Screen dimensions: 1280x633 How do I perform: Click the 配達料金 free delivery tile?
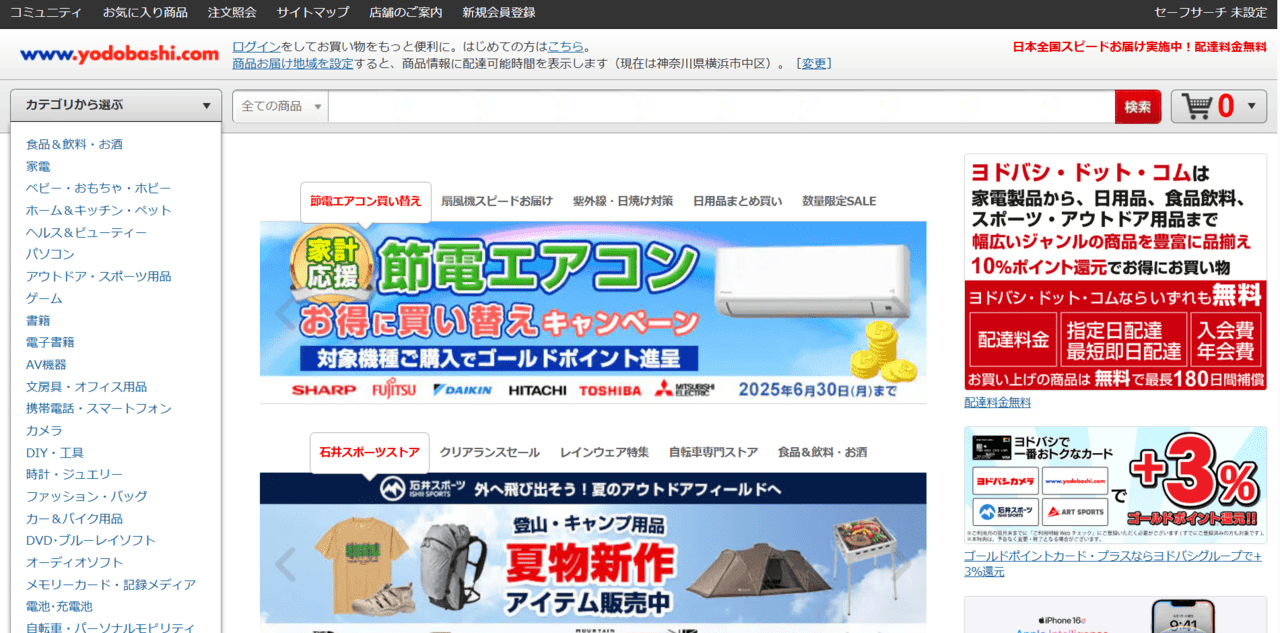click(1013, 341)
